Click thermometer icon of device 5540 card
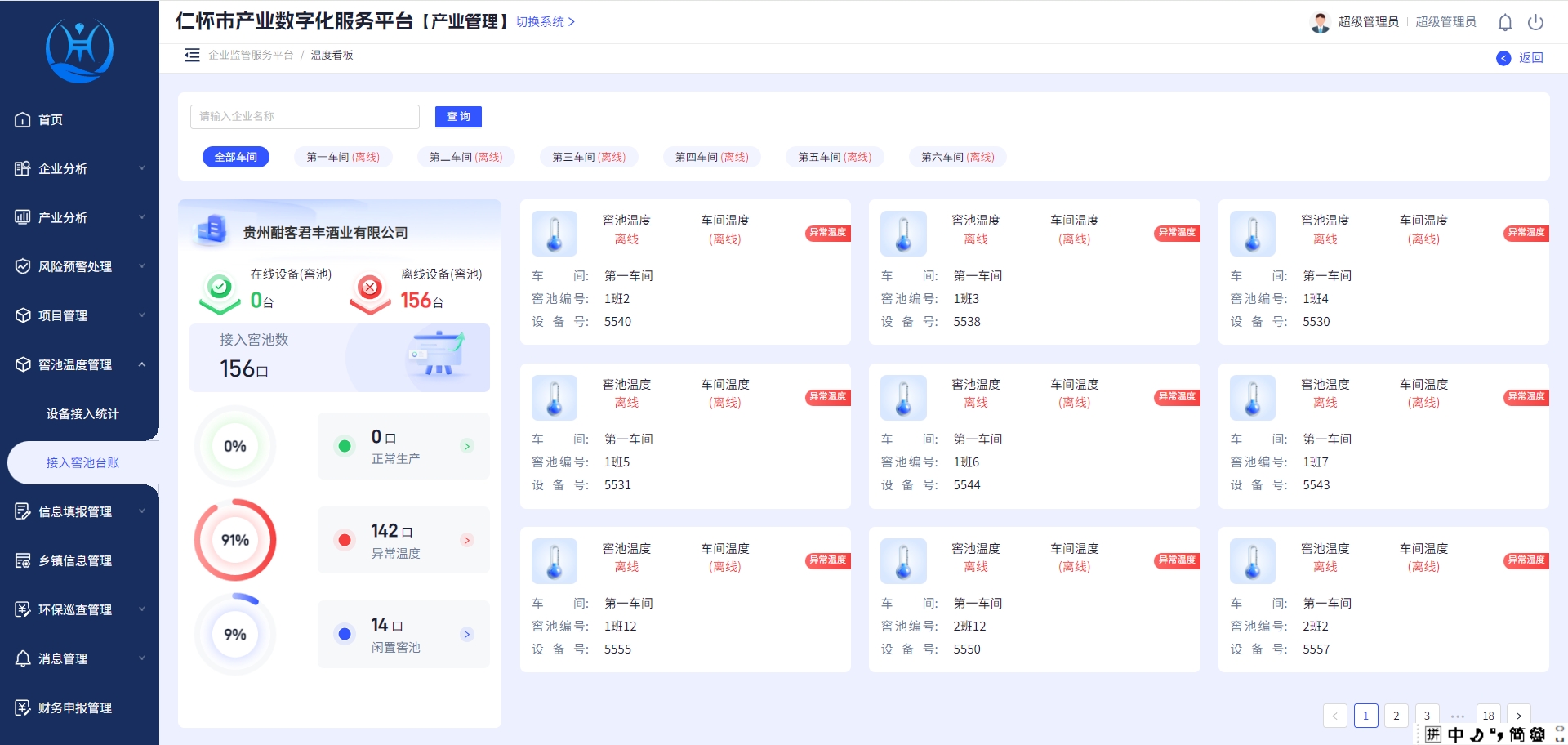Screen dimensions: 1568x745 (555, 234)
